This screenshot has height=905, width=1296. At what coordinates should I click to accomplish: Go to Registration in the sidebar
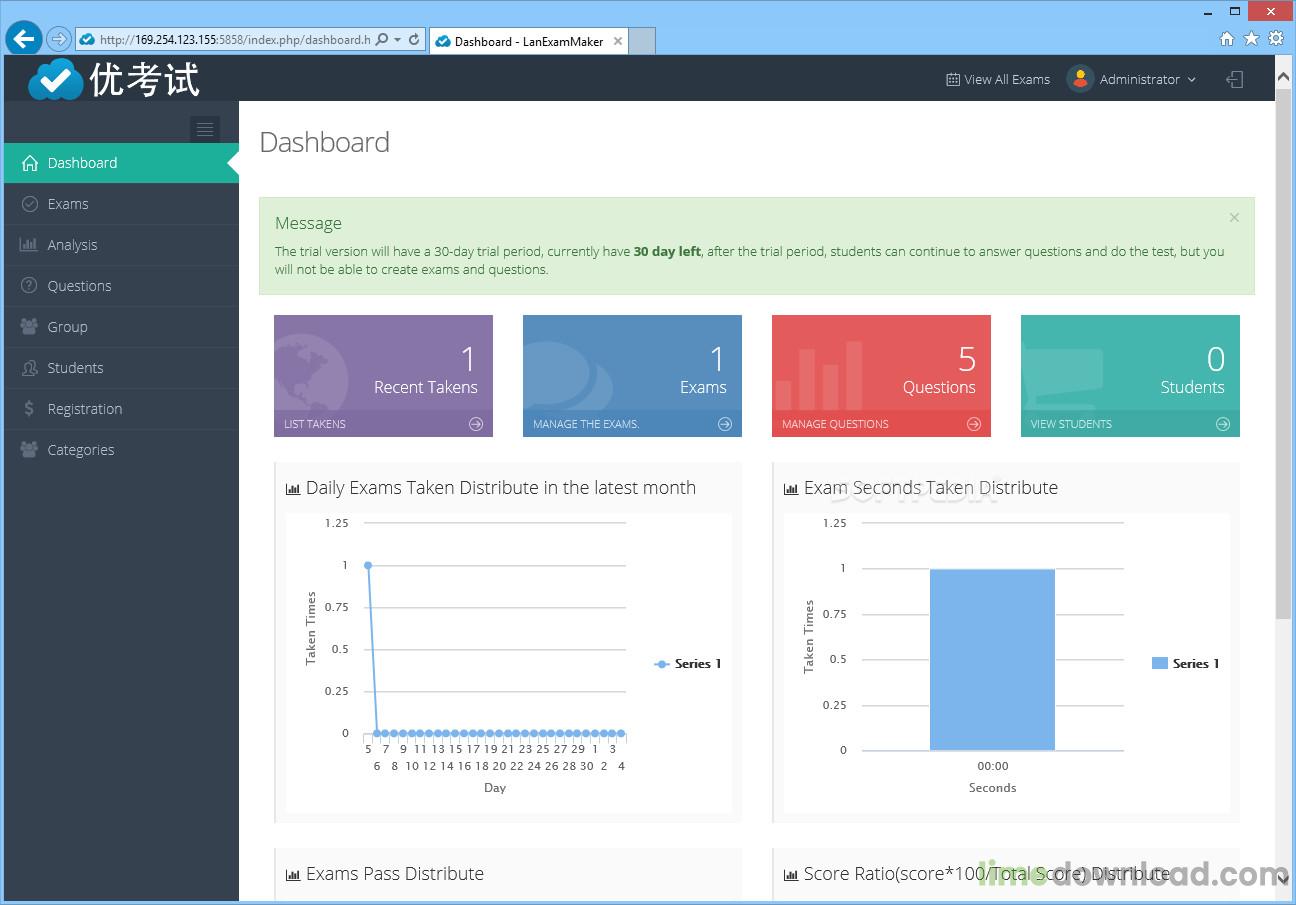(x=85, y=409)
